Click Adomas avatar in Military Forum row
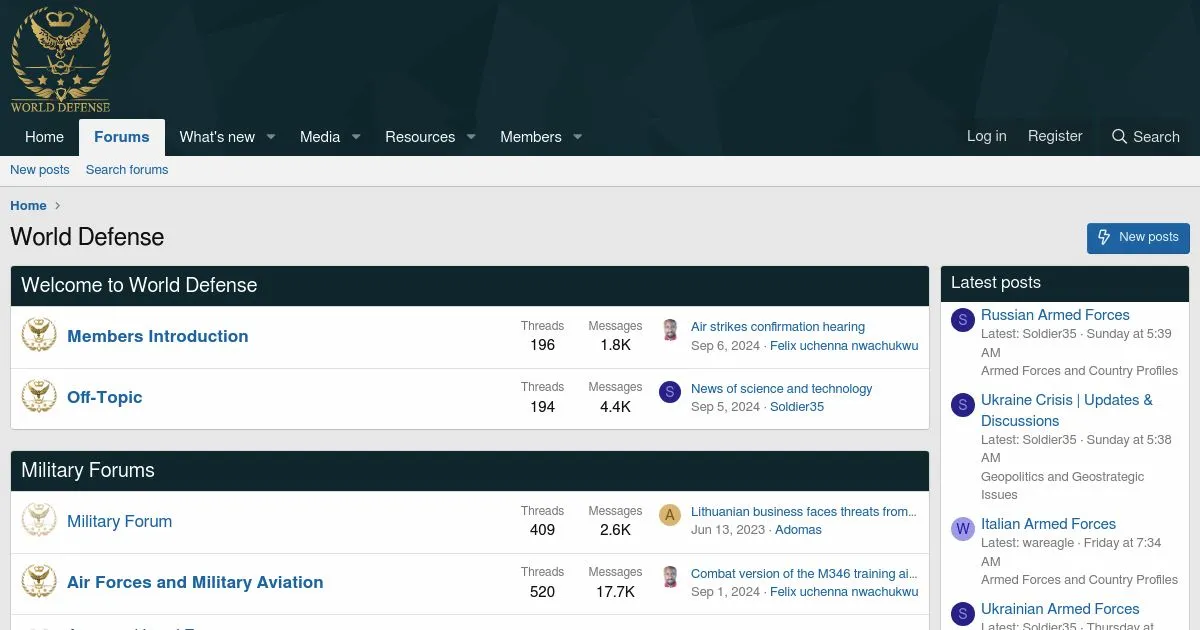Viewport: 1200px width, 630px height. 669,515
